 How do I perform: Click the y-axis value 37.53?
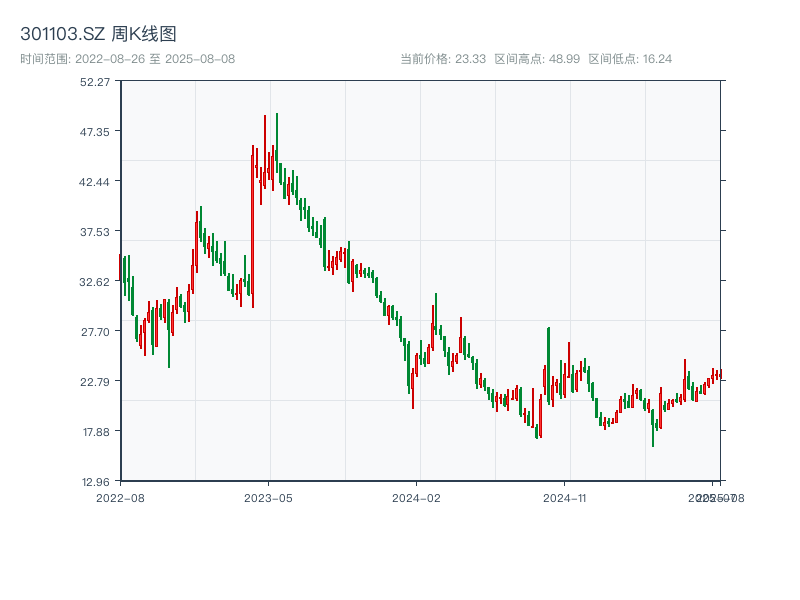tap(95, 232)
